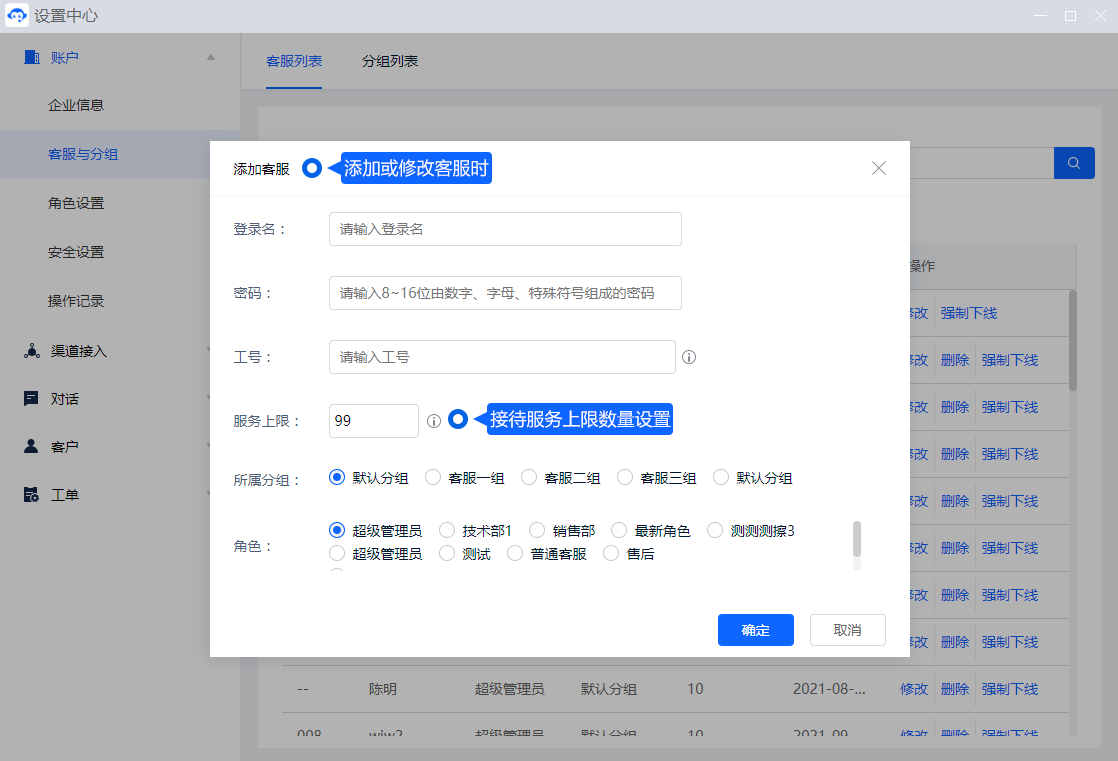
Task: Select 最新角色 role radio
Action: [x=619, y=531]
